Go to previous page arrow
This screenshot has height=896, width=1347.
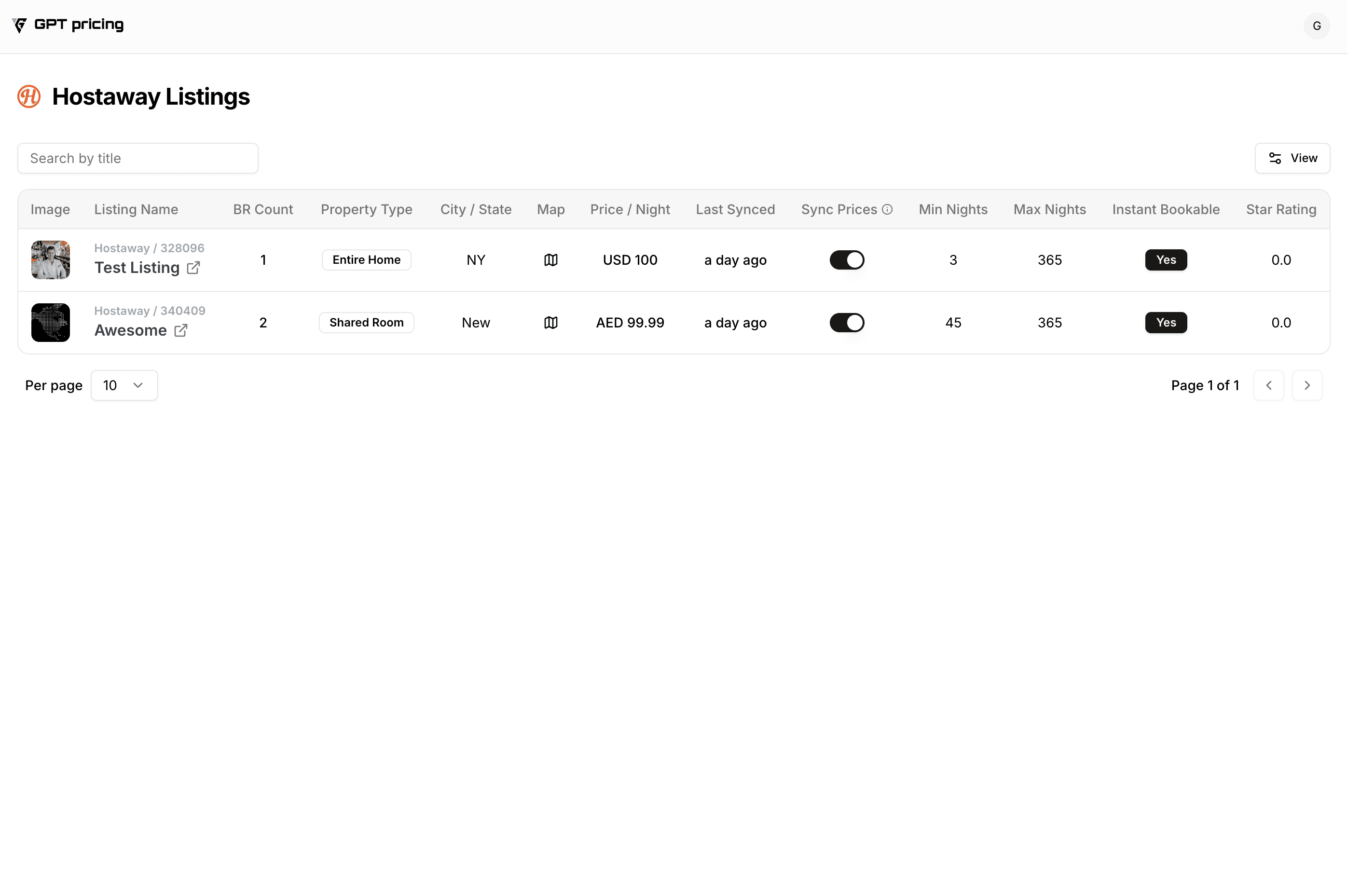point(1268,386)
